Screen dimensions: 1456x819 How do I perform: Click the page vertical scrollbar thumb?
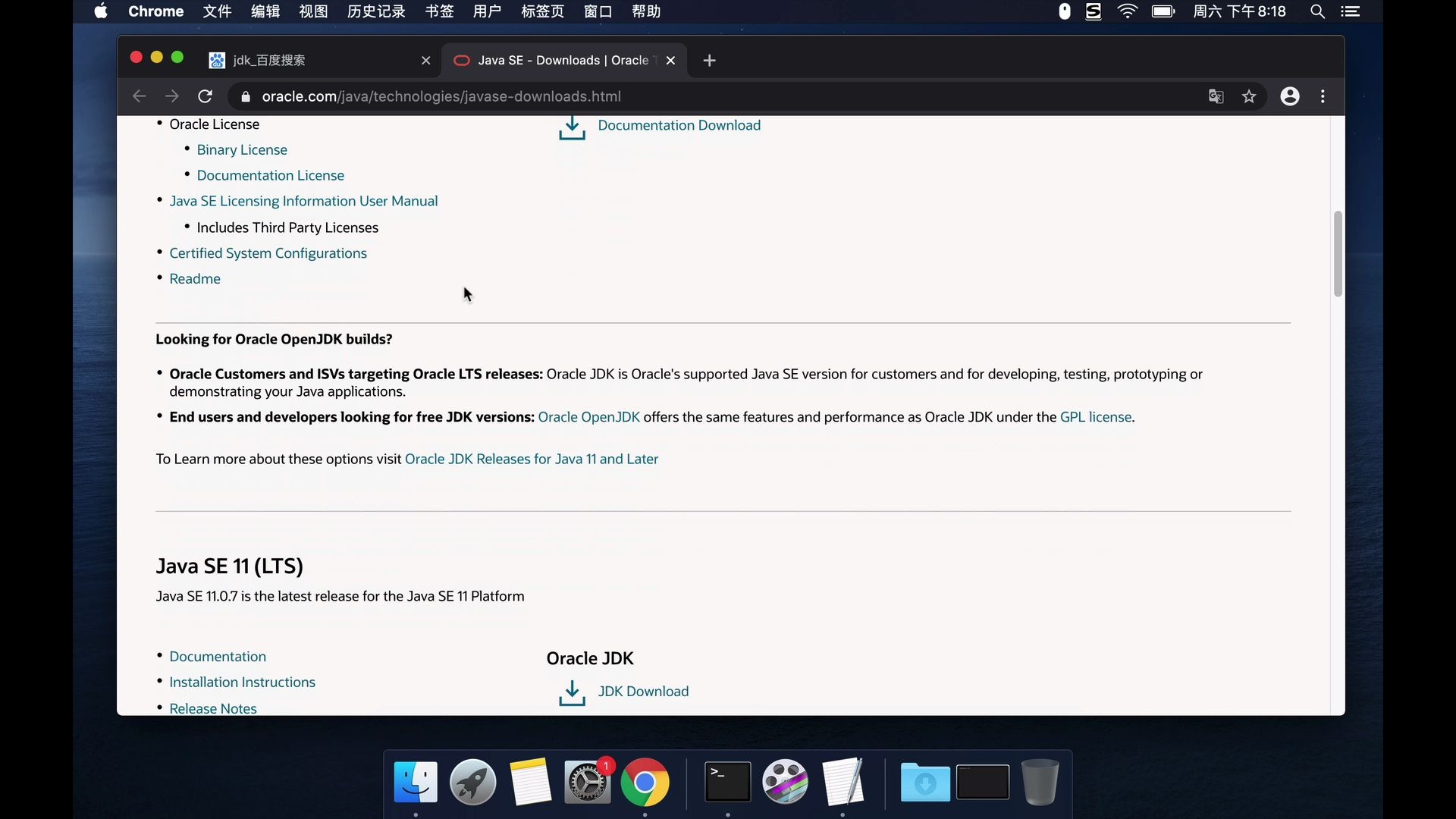click(1338, 254)
